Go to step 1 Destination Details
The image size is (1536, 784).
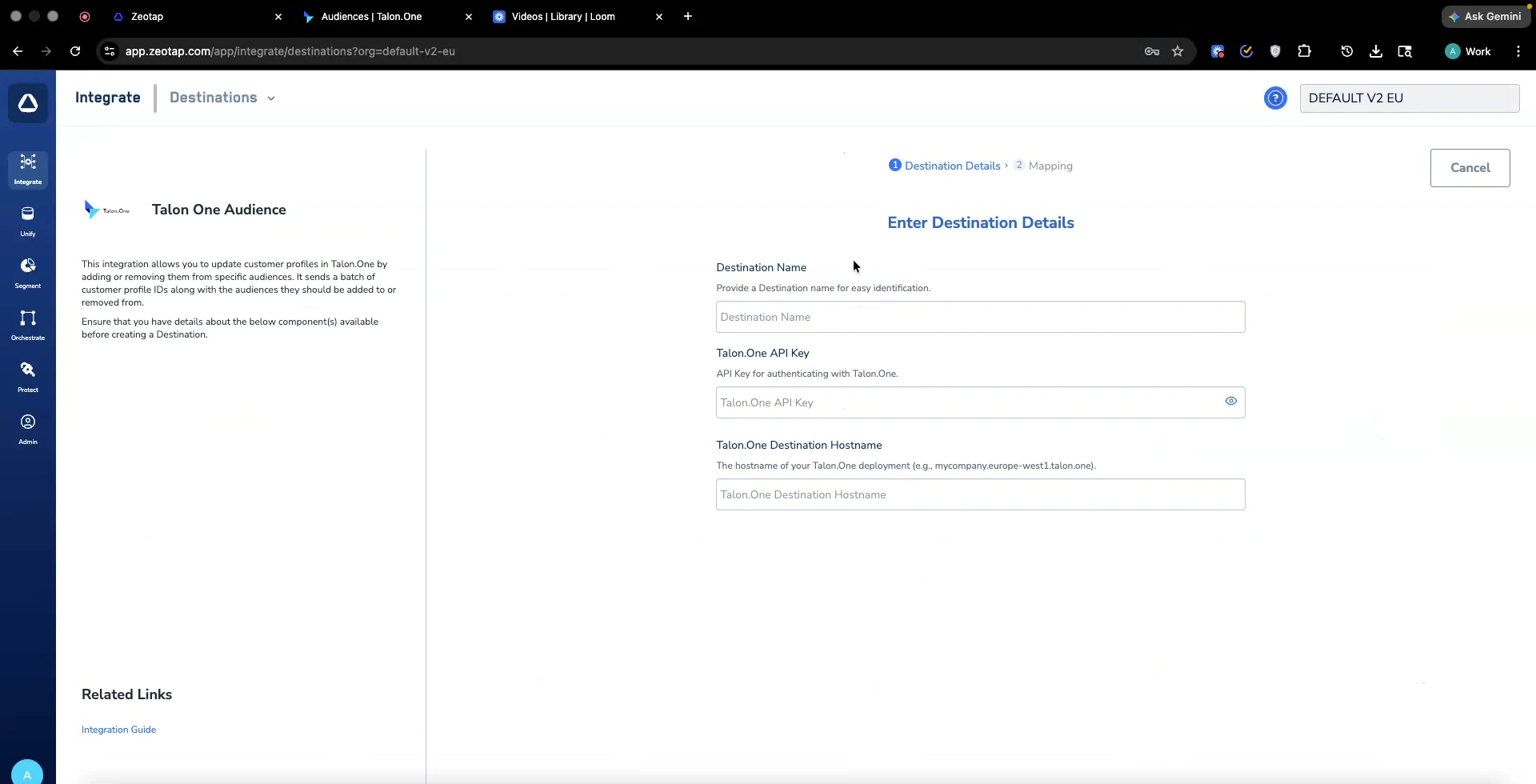point(945,166)
